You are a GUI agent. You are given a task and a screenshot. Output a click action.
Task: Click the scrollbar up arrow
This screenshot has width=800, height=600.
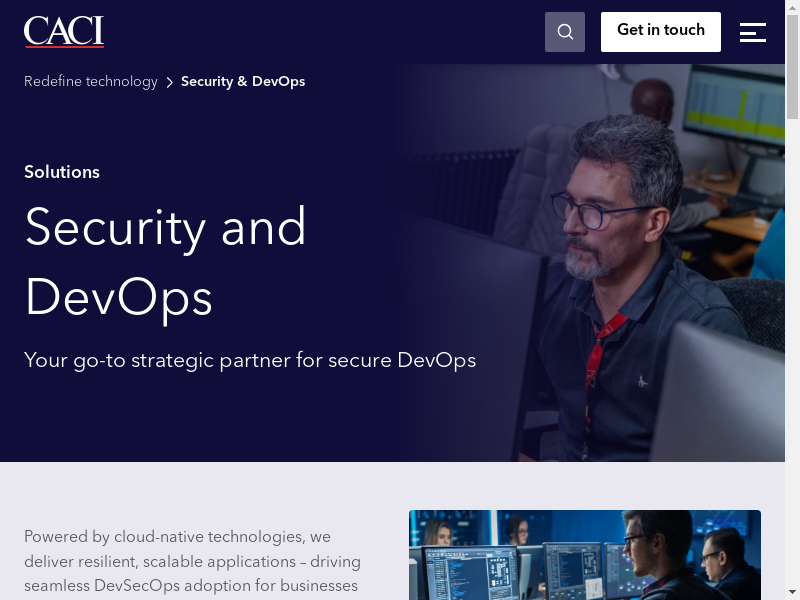click(792, 7)
